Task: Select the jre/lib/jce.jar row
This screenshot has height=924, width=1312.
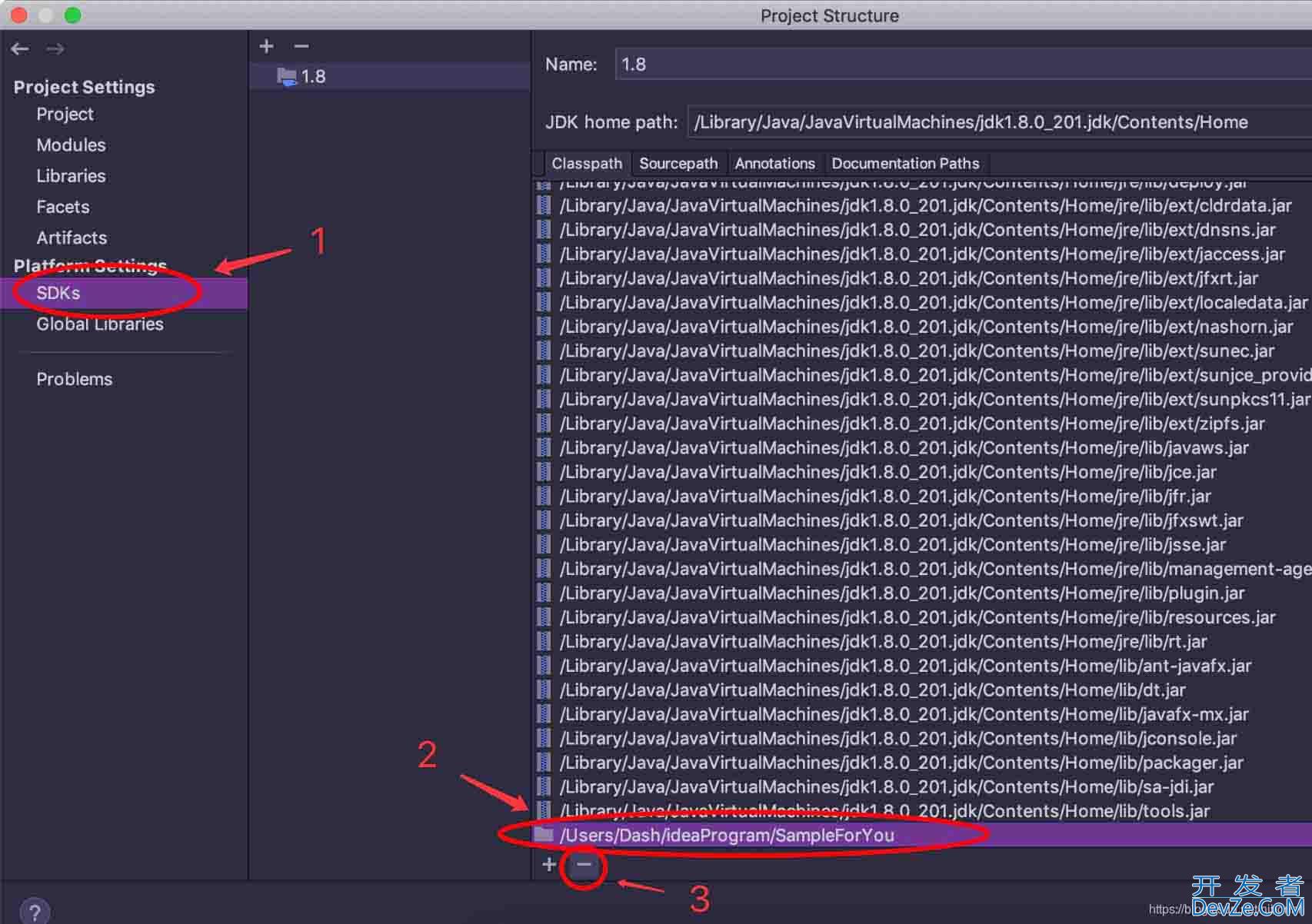Action: tap(923, 472)
